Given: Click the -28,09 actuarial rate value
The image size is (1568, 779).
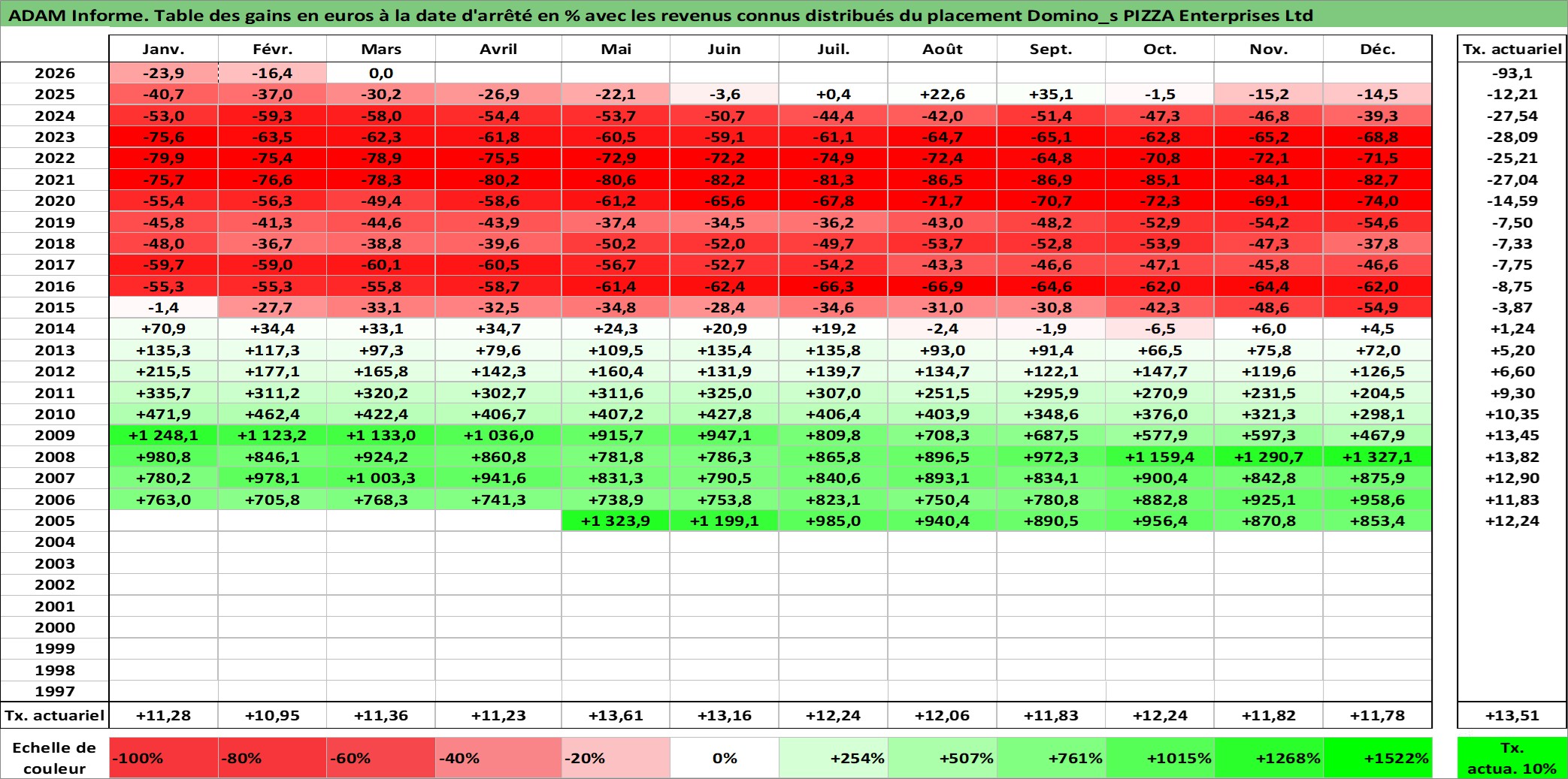Looking at the screenshot, I should coord(1512,137).
